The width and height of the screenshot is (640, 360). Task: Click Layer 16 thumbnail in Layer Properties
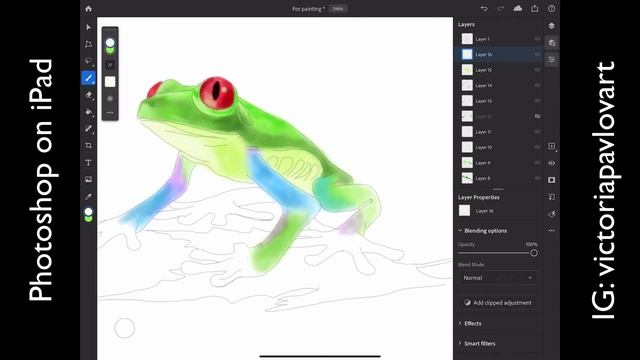[x=464, y=211]
